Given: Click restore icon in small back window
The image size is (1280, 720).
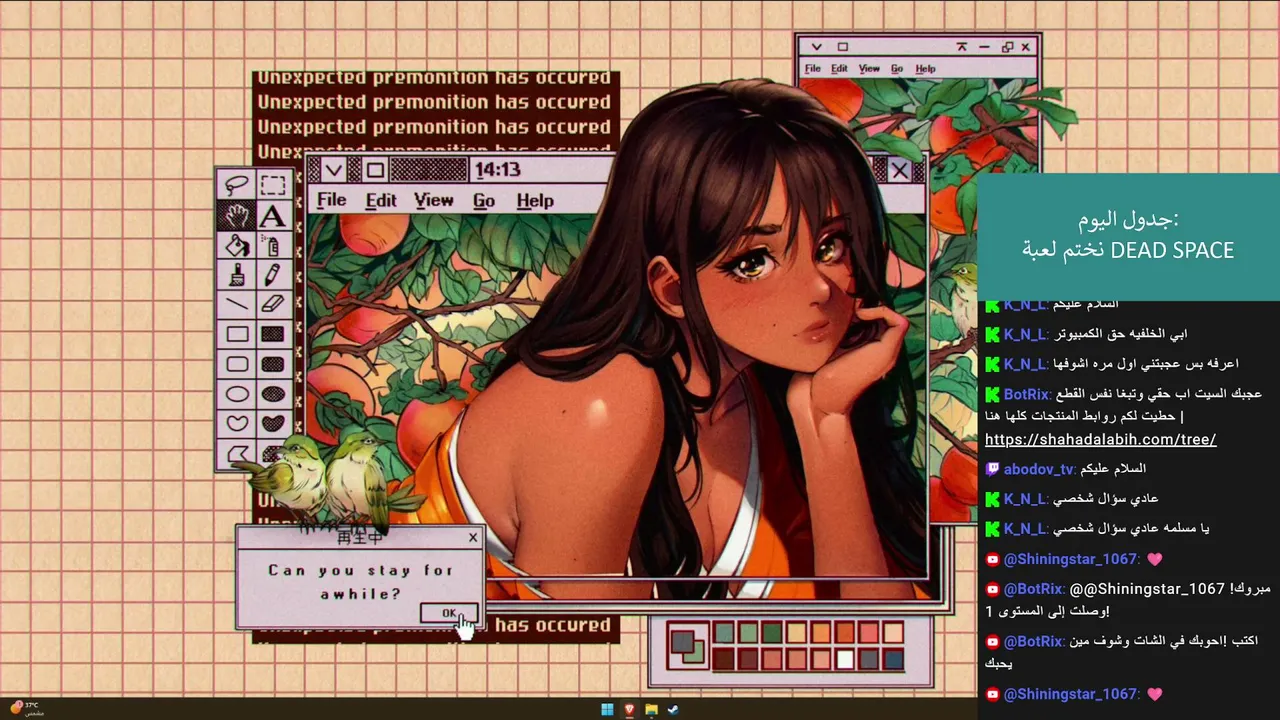Looking at the screenshot, I should [1007, 47].
